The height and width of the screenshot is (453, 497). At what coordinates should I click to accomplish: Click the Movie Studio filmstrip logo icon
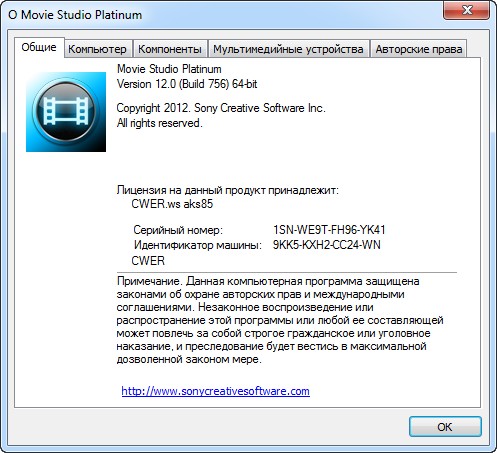66,112
